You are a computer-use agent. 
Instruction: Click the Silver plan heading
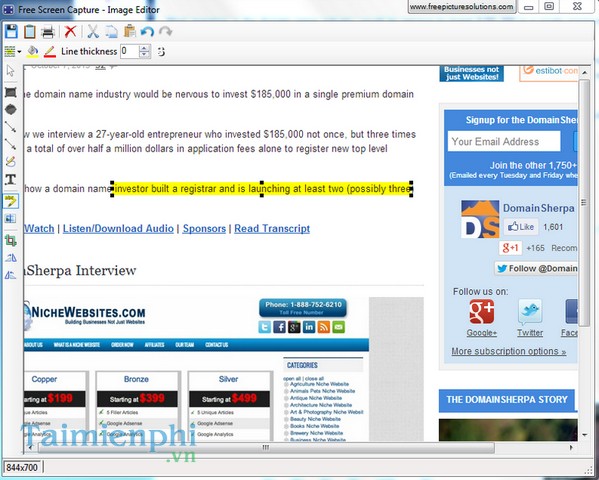228,379
